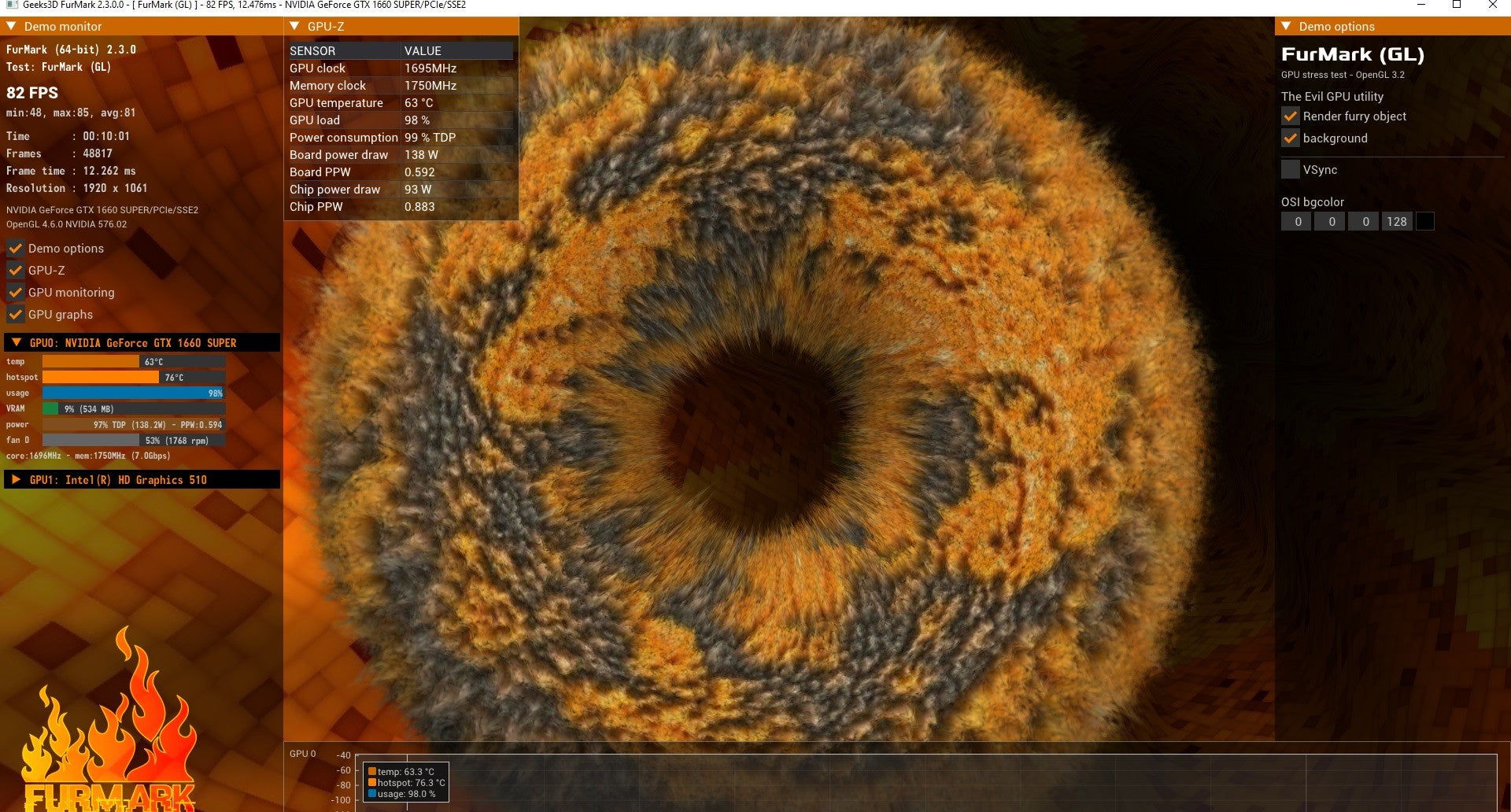Uncheck the Demo options checkbox

pyautogui.click(x=15, y=249)
